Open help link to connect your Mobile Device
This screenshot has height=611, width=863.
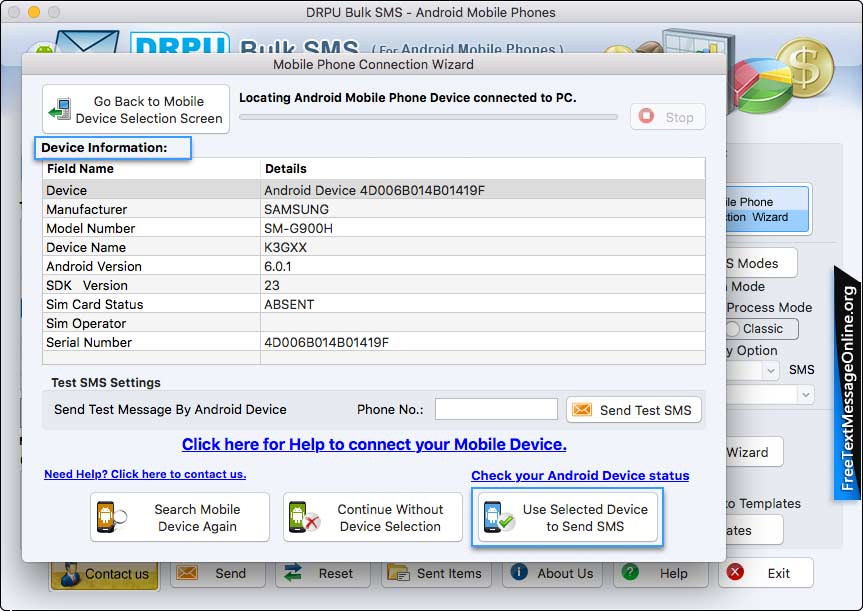coord(374,444)
